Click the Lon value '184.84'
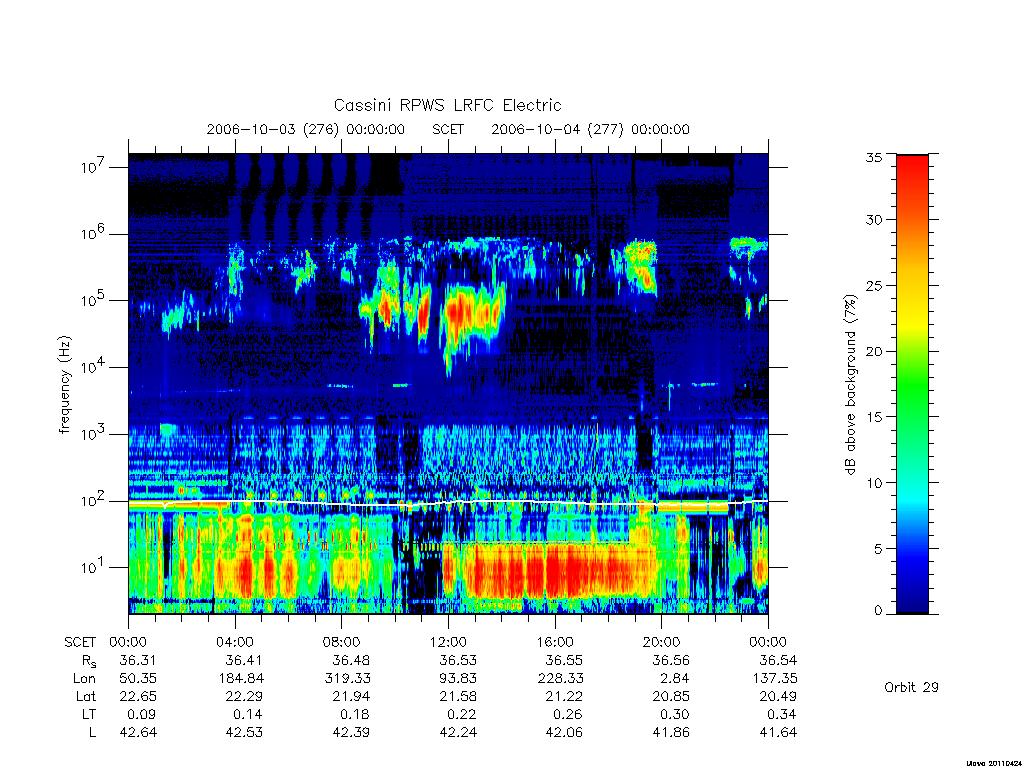 tap(241, 679)
